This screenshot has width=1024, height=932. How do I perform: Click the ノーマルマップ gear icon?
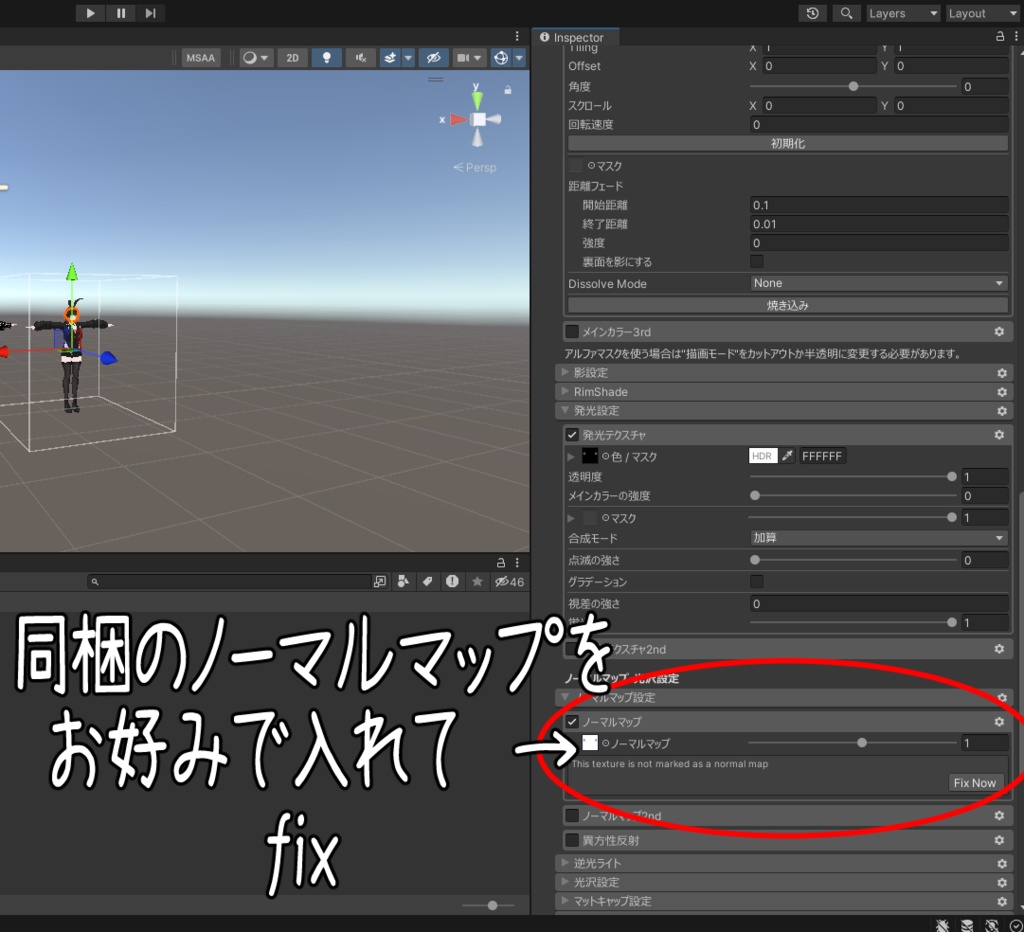998,721
